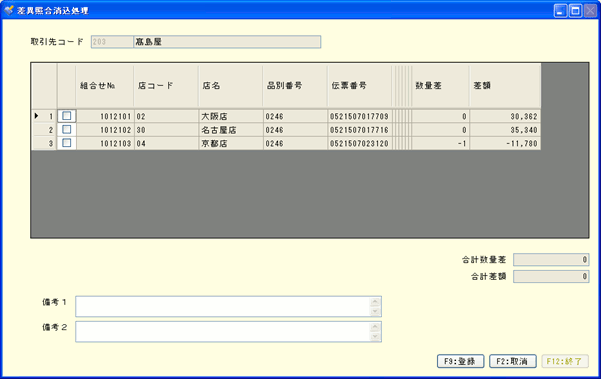Click slip number 0521507023120
The height and width of the screenshot is (379, 601).
point(360,143)
